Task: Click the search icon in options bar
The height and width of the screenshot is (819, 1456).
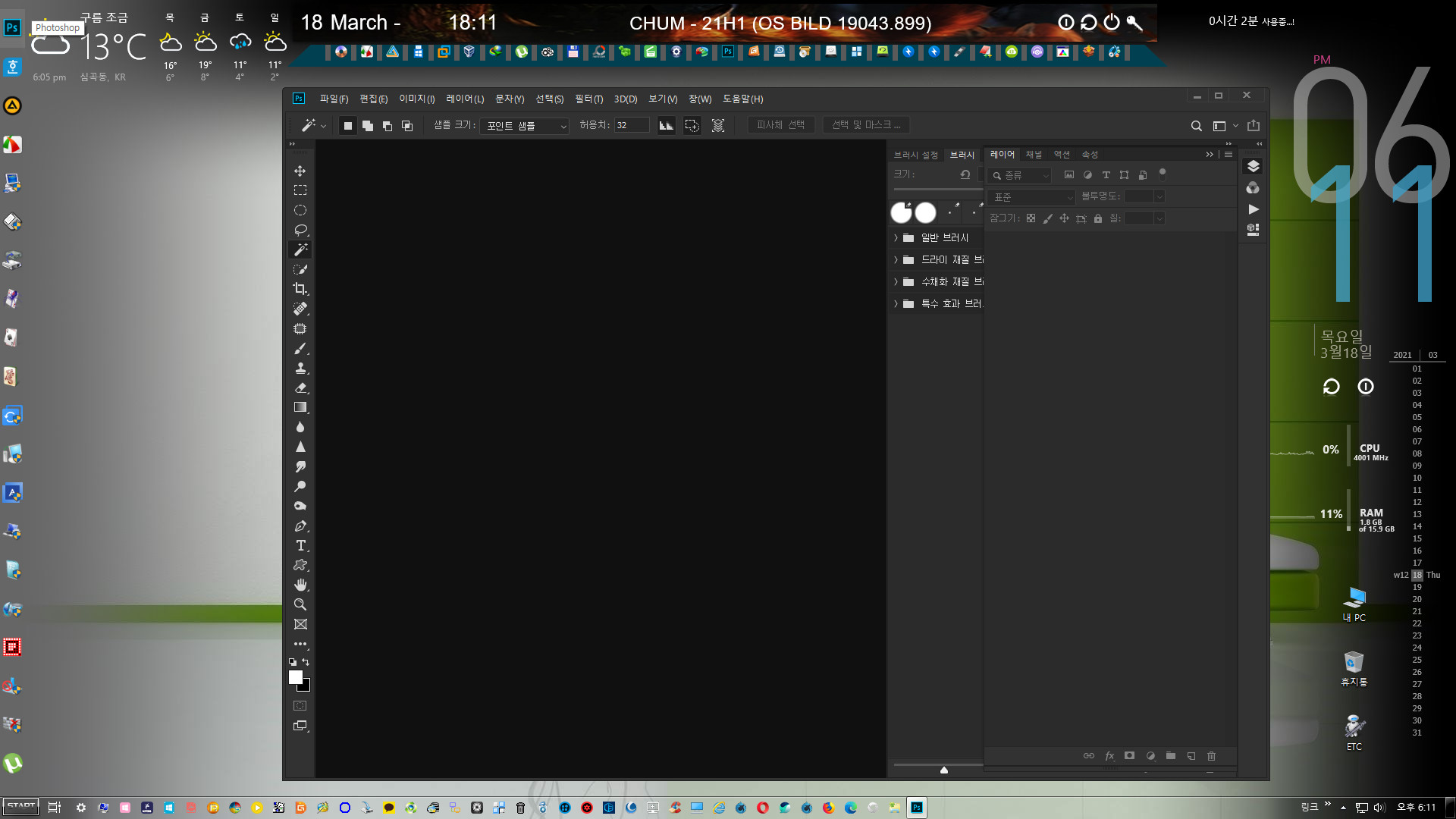Action: coord(1196,126)
